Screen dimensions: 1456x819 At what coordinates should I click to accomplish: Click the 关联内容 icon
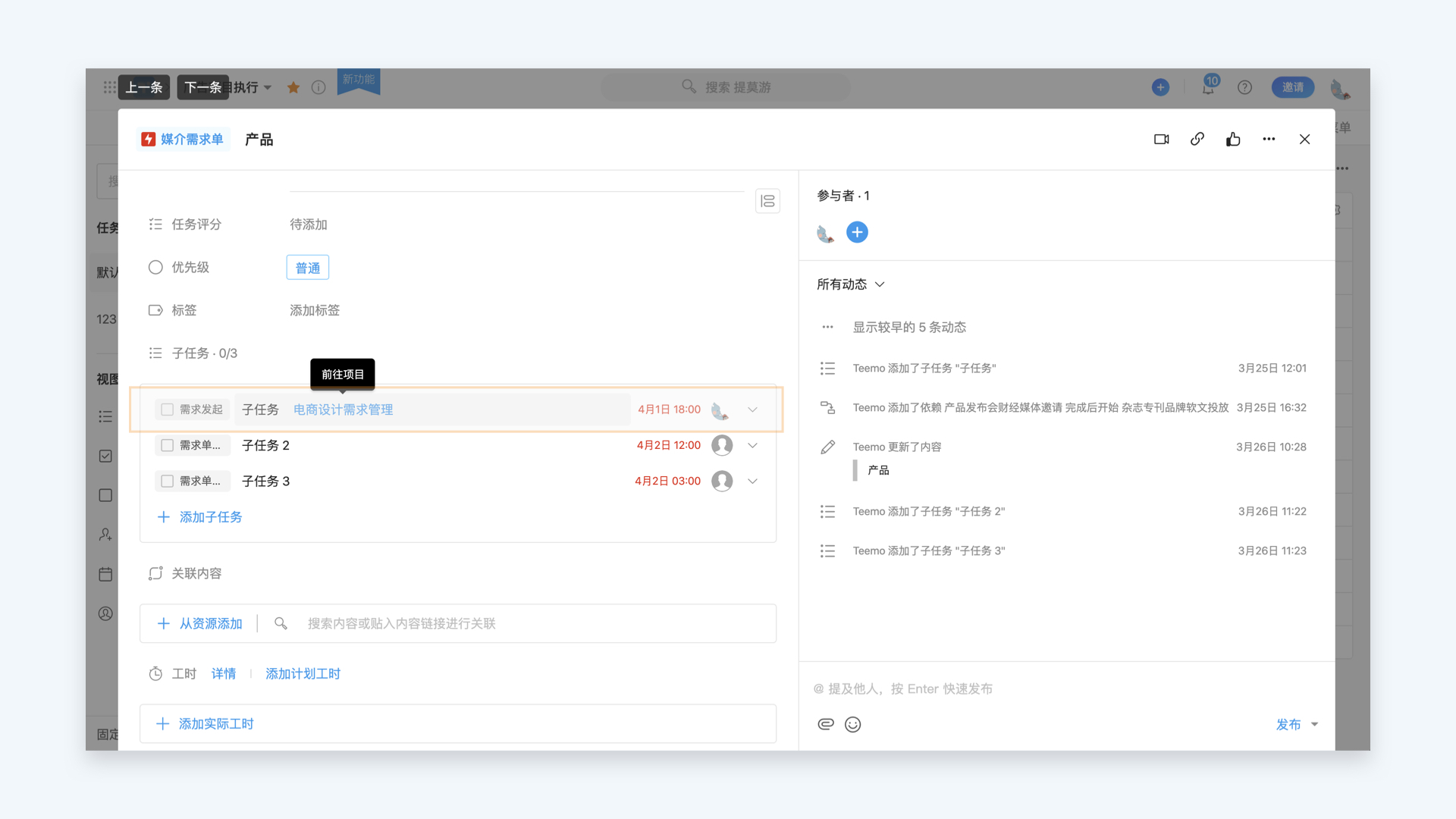[155, 573]
